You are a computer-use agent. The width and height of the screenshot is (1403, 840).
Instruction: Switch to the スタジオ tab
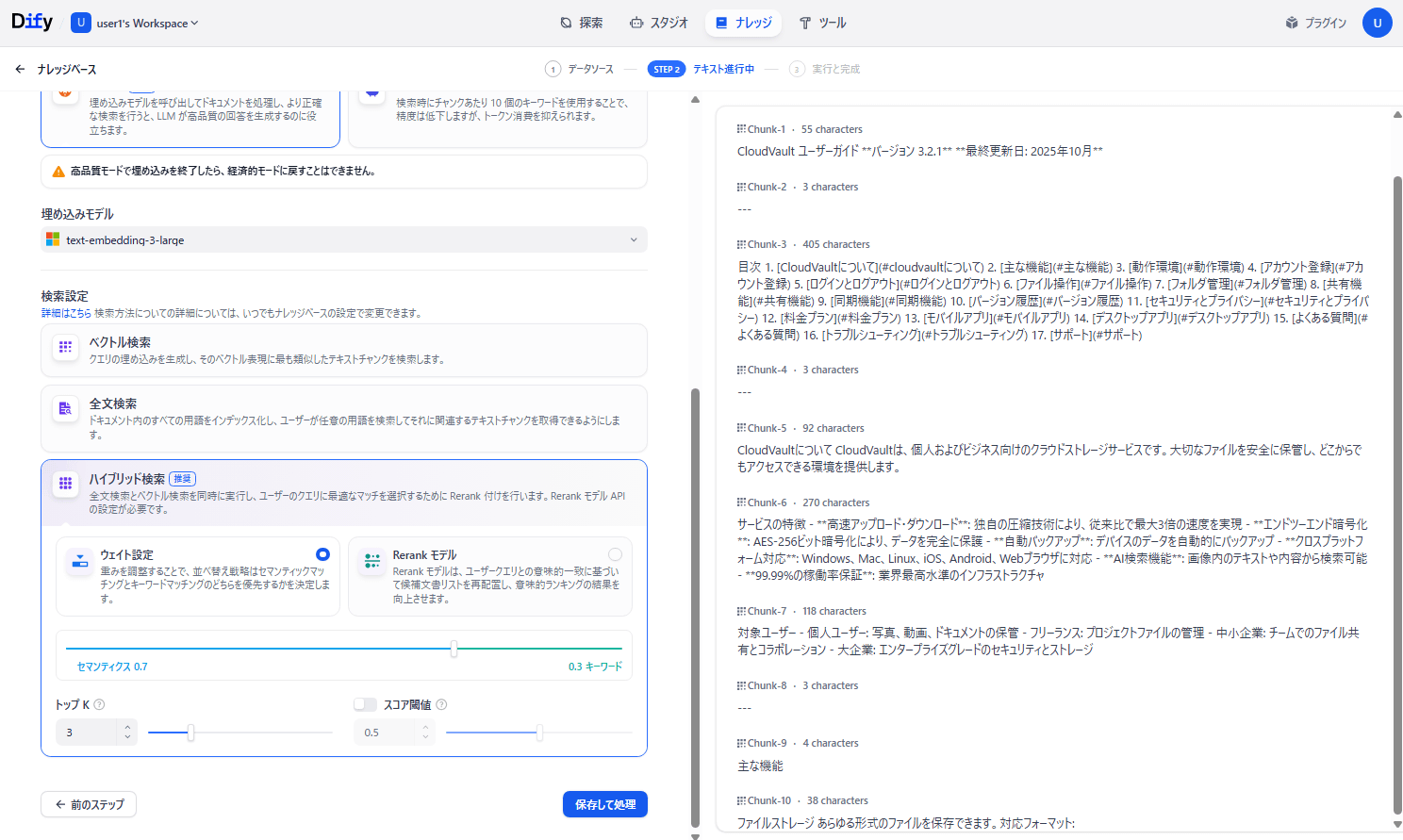(659, 23)
